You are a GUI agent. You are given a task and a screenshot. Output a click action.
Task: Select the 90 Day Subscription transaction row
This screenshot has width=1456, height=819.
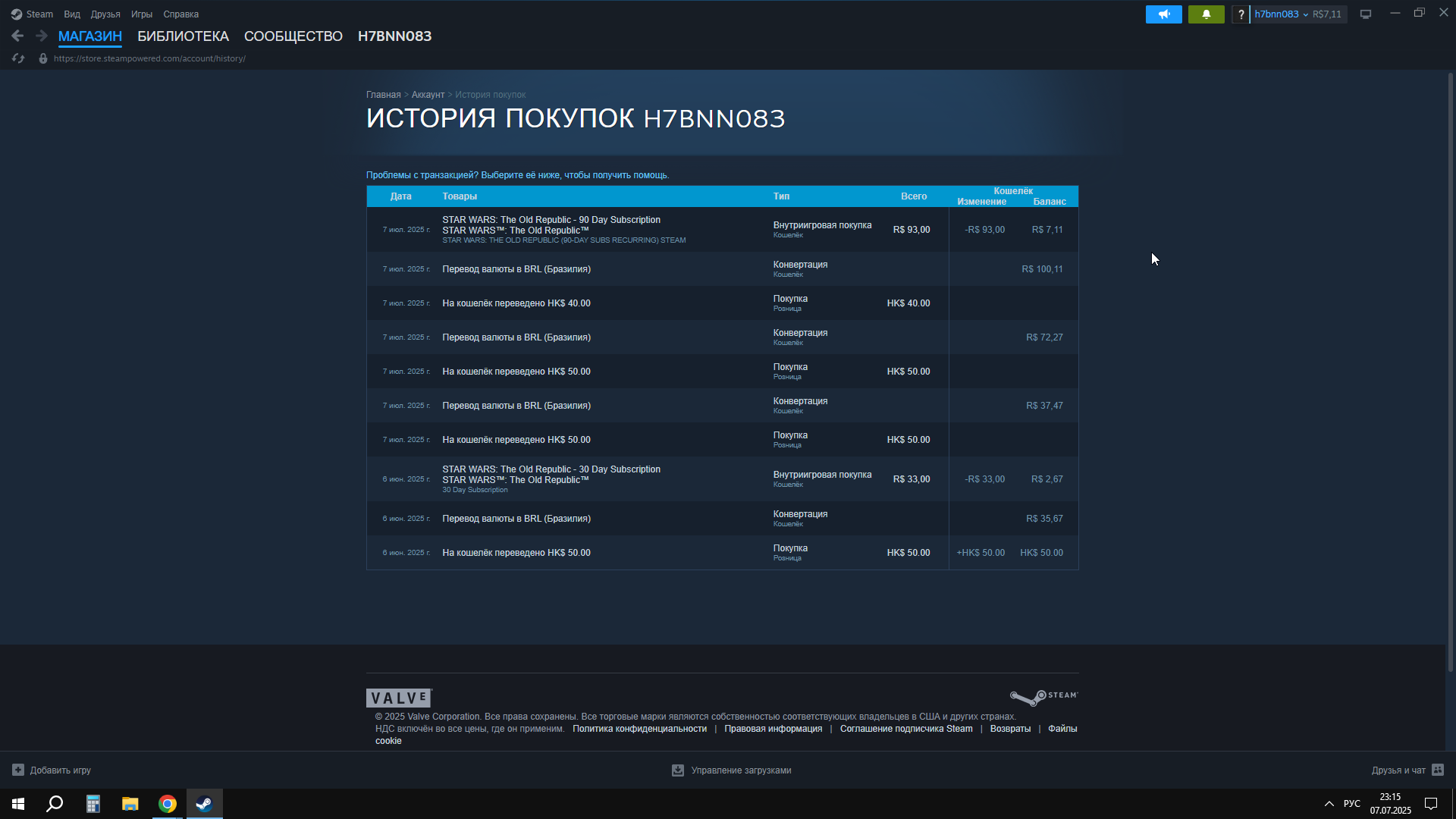tap(722, 230)
